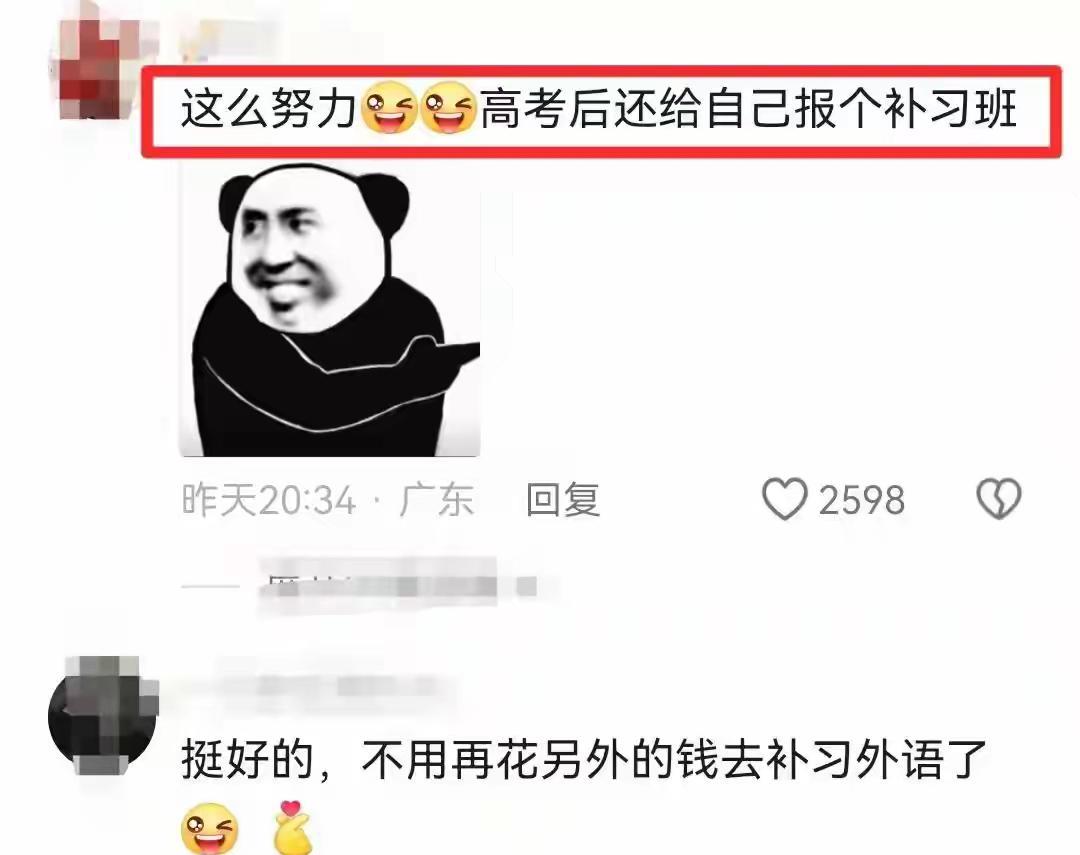Dislike the comment with the broken heart icon
The height and width of the screenshot is (855, 1080).
(999, 499)
